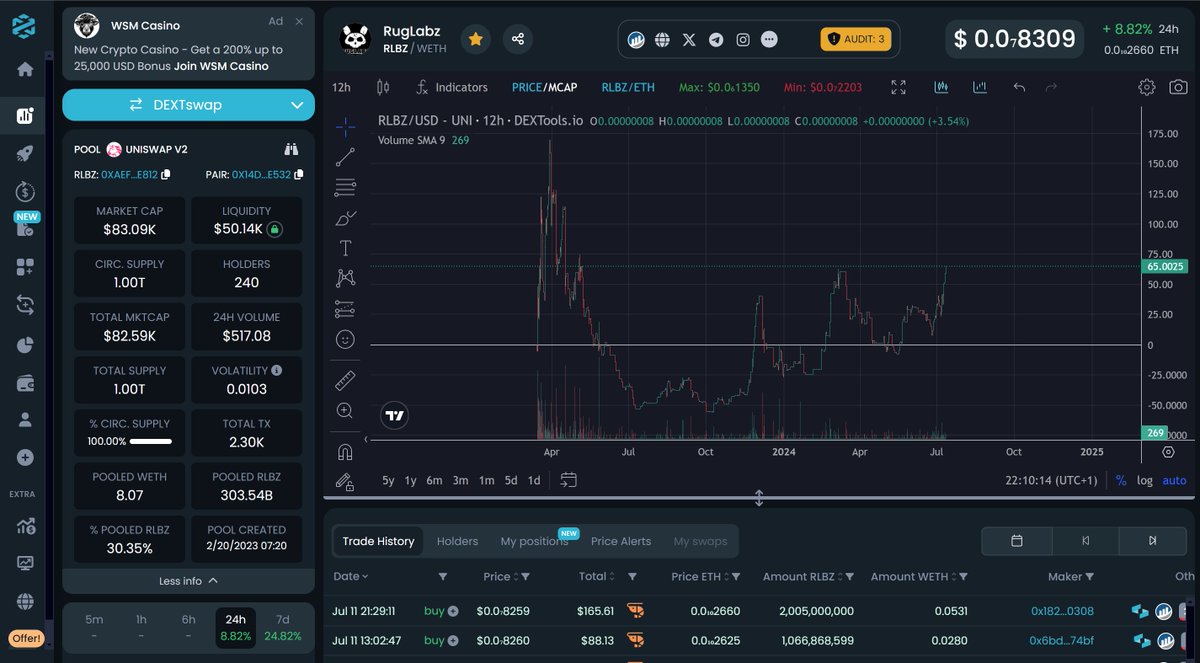Viewport: 1200px width, 663px height.
Task: Click the binoculars icon in pool panel
Action: (291, 149)
